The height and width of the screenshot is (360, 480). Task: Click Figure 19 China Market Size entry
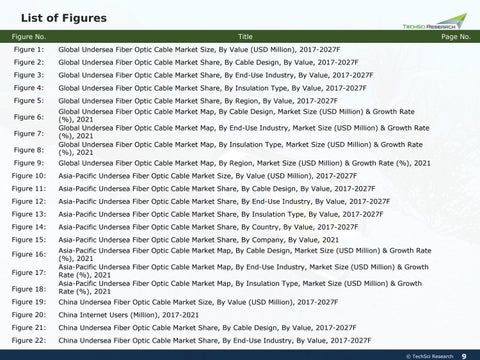click(x=198, y=302)
